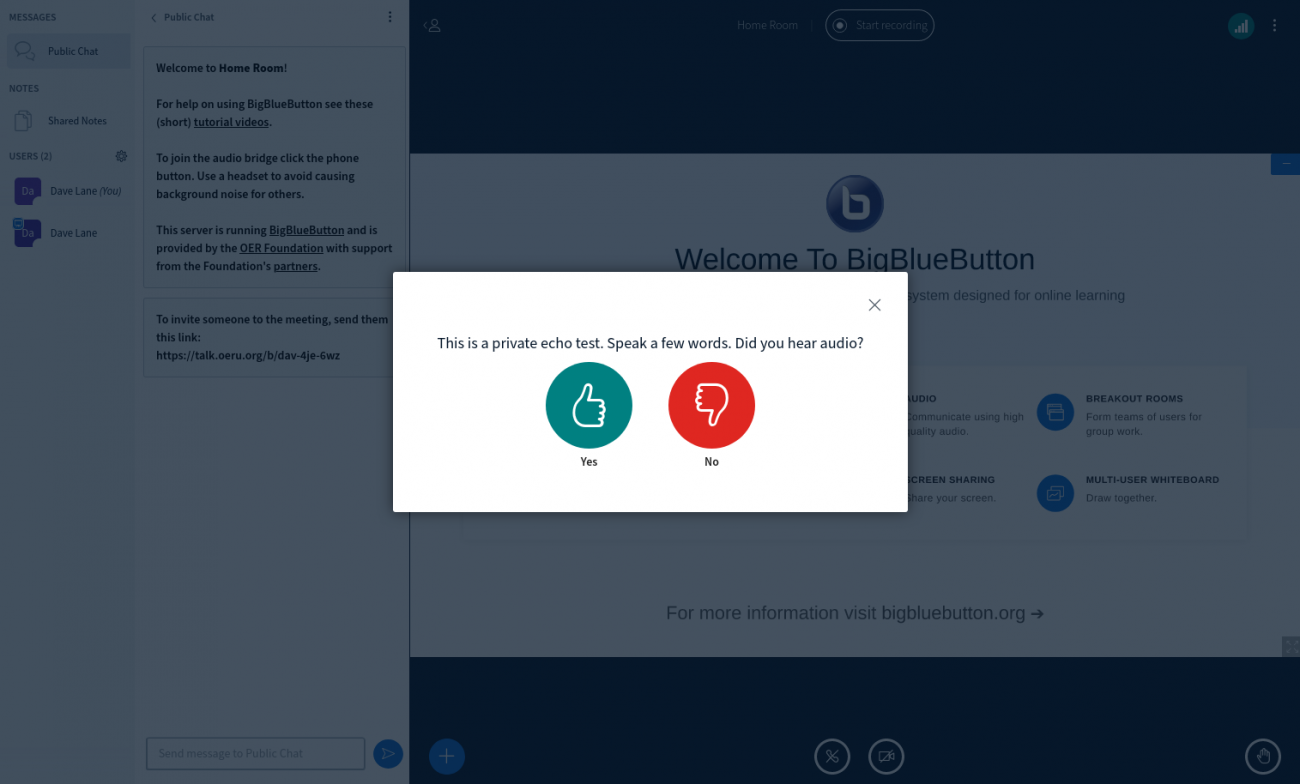The width and height of the screenshot is (1300, 784).
Task: Select user Dave Lane (You)
Action: (x=68, y=191)
